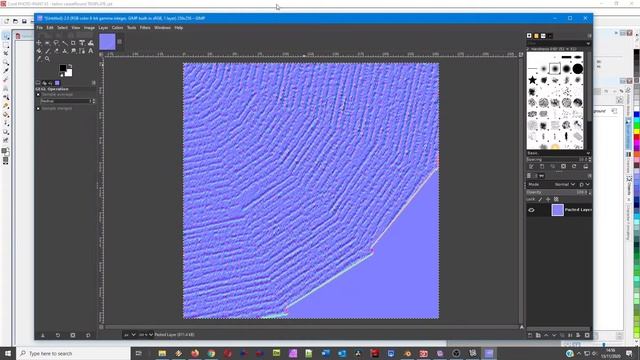Select the Text tool
Screen dimensions: 640x360
pos(91,51)
